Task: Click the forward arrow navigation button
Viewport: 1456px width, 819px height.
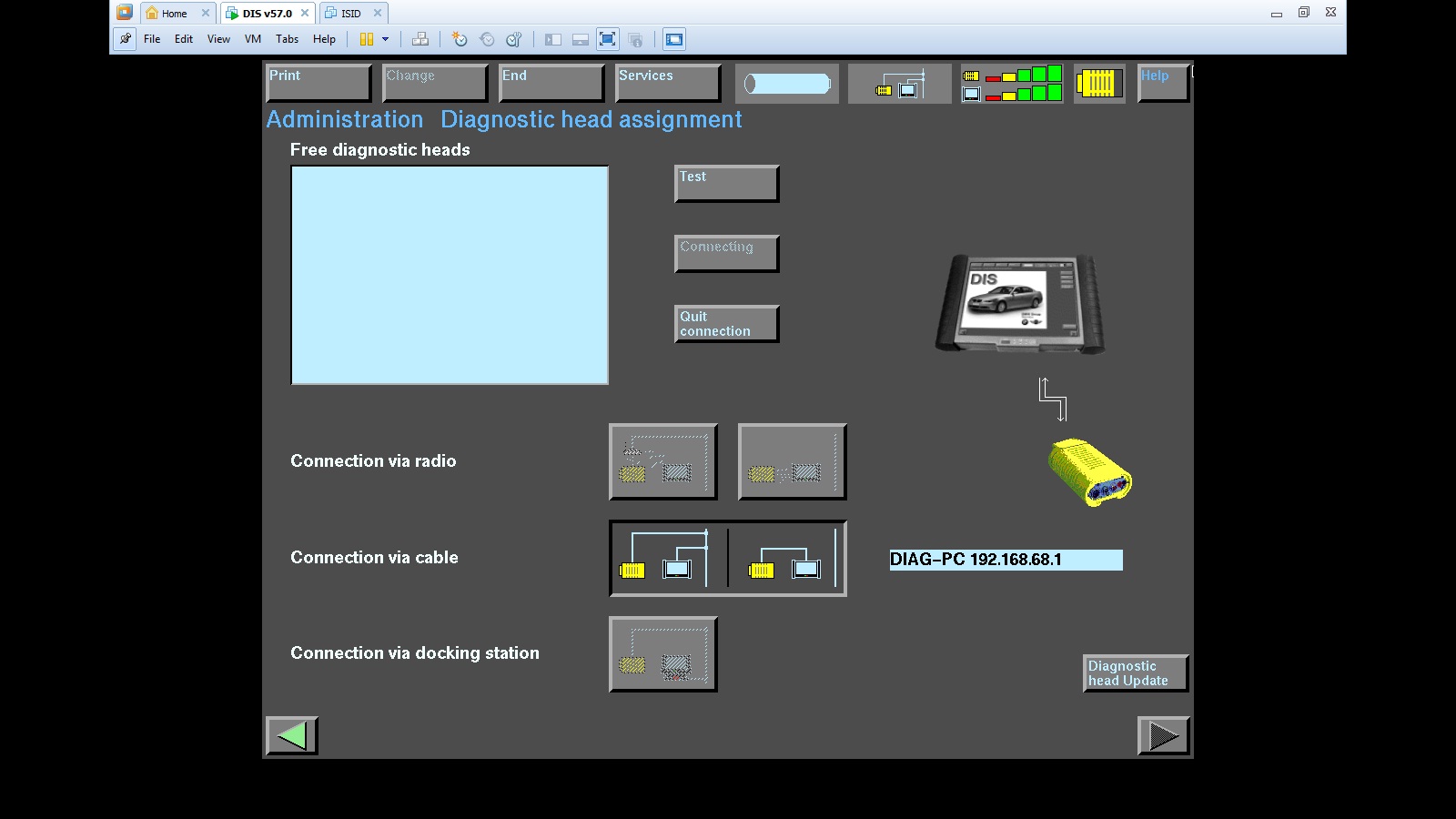Action: point(1163,735)
